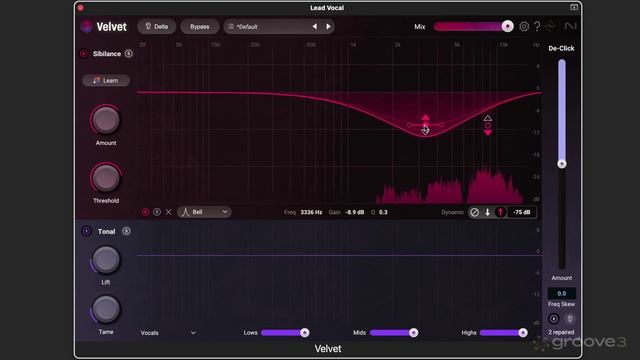Screen dimensions: 640x360
Task: Click the Bypass button
Action: click(200, 27)
